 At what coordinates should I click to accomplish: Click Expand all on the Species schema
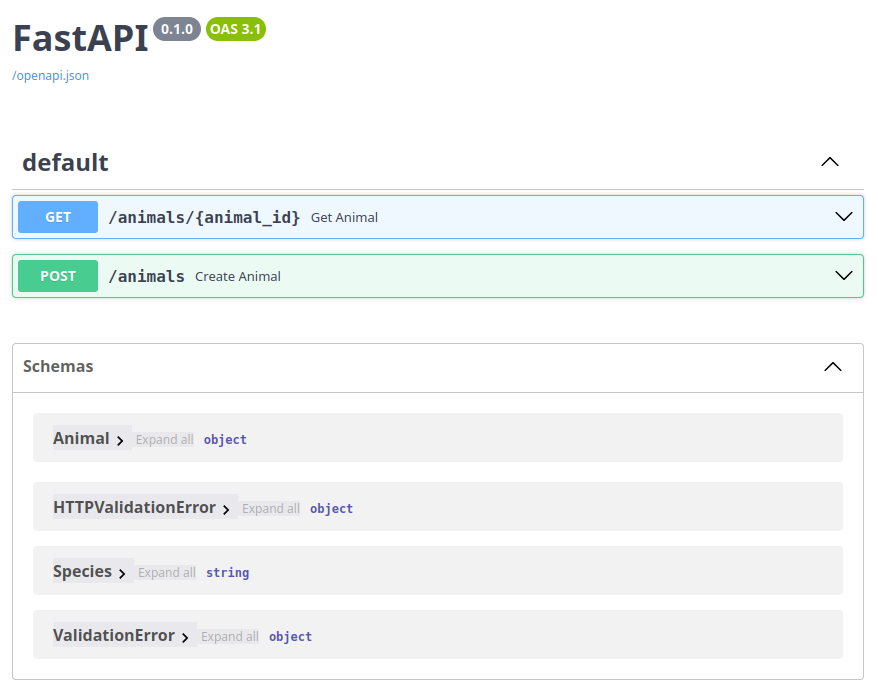coord(166,572)
